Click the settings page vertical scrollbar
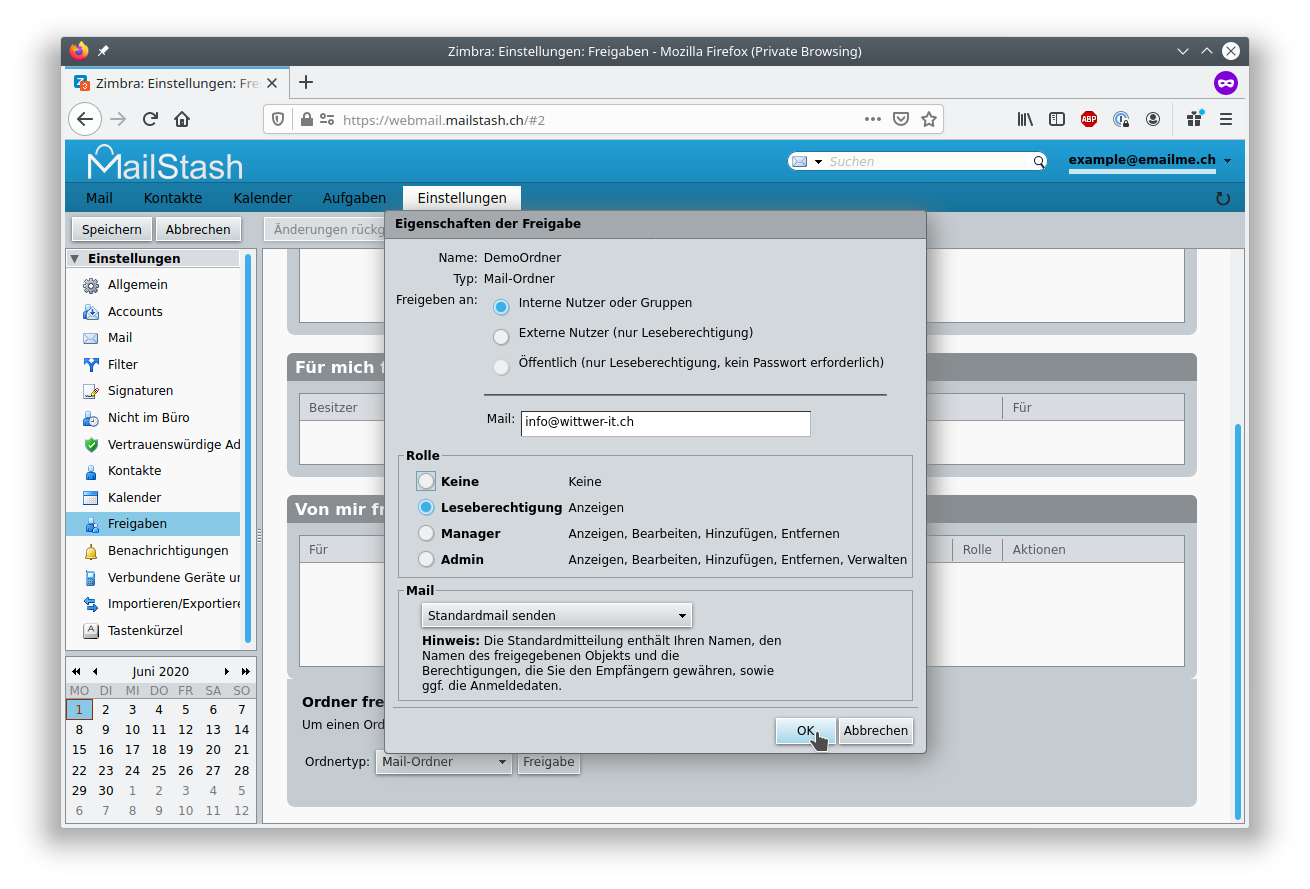The image size is (1310, 889). (x=1238, y=621)
